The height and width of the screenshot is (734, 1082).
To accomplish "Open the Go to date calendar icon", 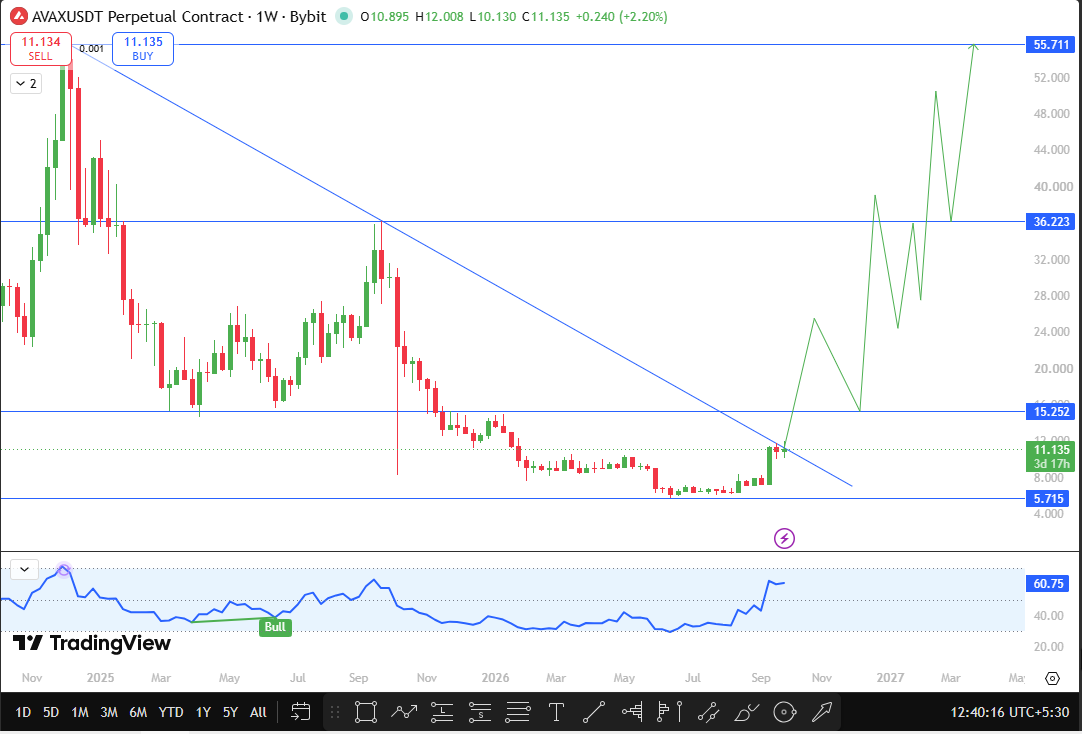I will (x=301, y=712).
